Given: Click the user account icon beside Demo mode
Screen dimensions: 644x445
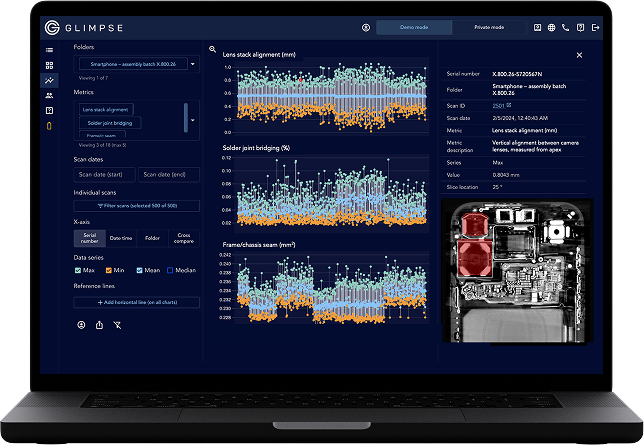Looking at the screenshot, I should [x=366, y=28].
